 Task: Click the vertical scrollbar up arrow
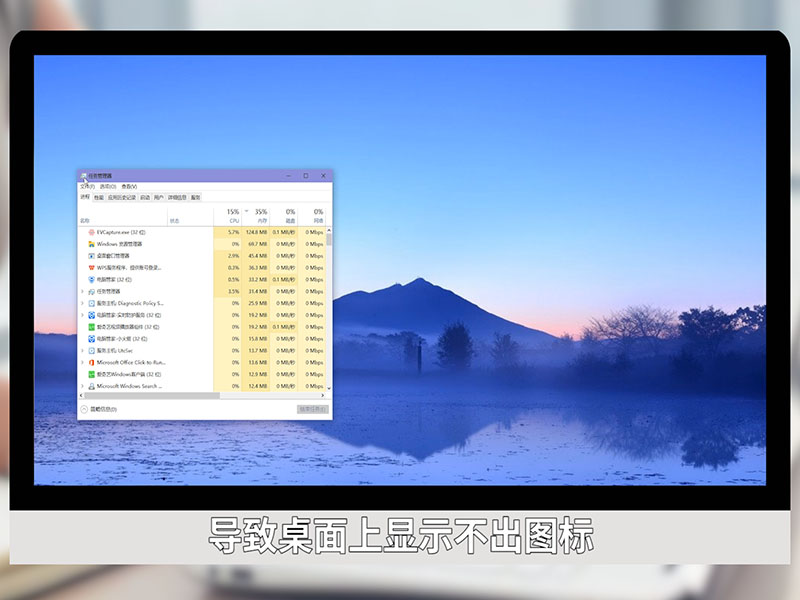coord(329,230)
